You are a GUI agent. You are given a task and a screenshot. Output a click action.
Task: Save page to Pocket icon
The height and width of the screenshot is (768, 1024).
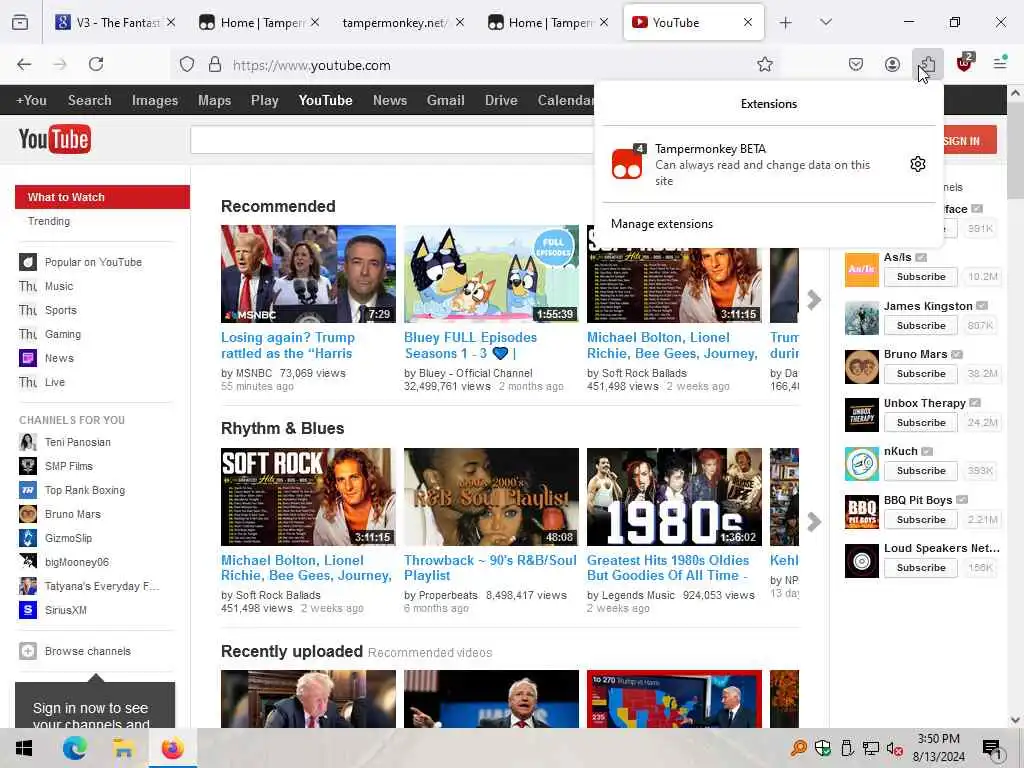[856, 64]
